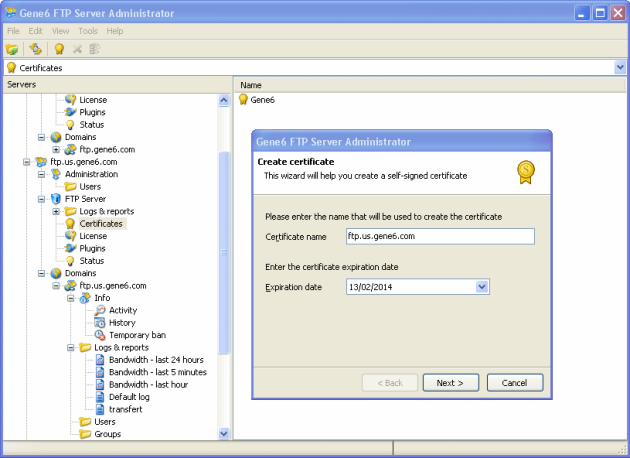The height and width of the screenshot is (458, 630).
Task: Select Certificates node under ftp.us.gene6.com
Action: click(101, 224)
